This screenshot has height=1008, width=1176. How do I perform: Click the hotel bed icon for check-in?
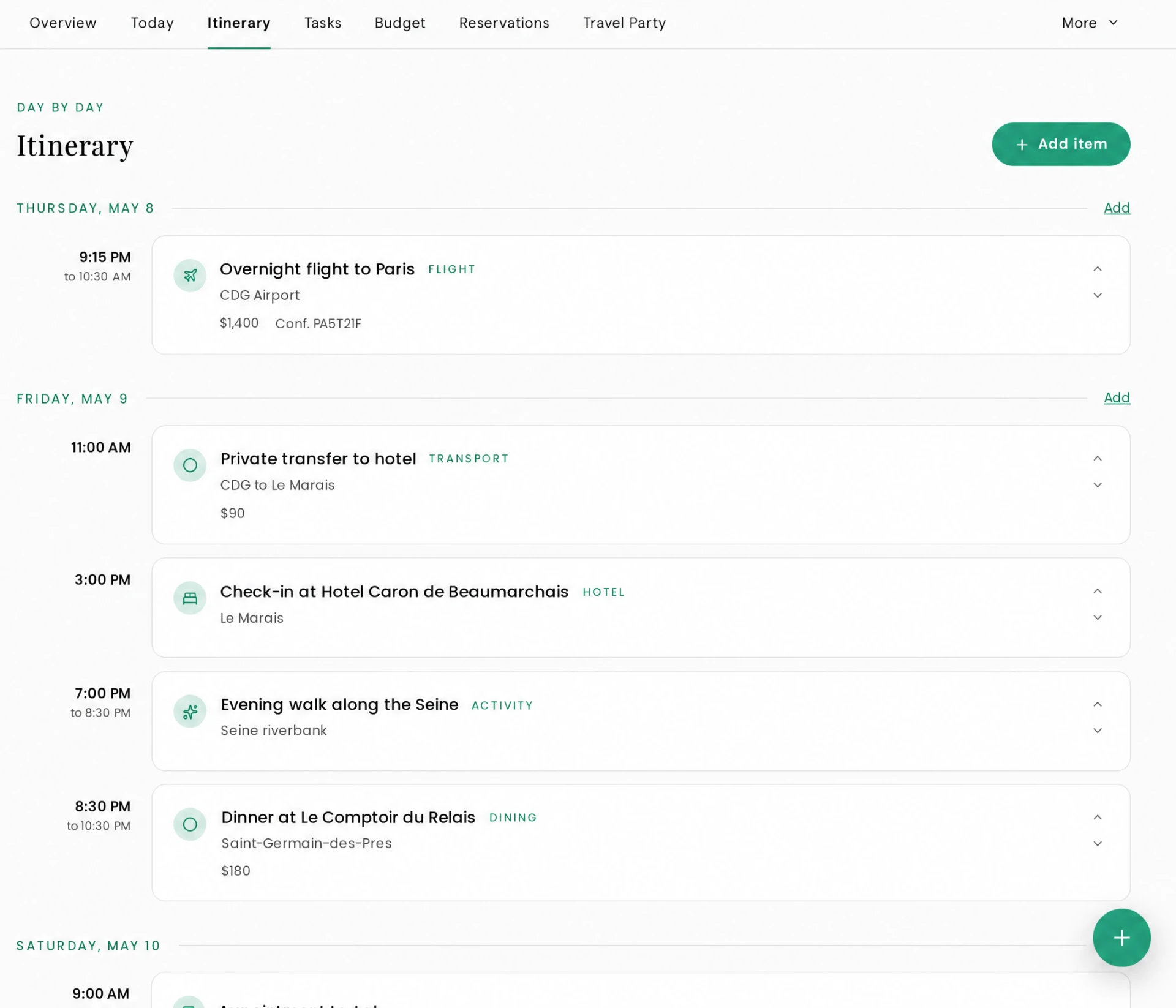[x=190, y=598]
